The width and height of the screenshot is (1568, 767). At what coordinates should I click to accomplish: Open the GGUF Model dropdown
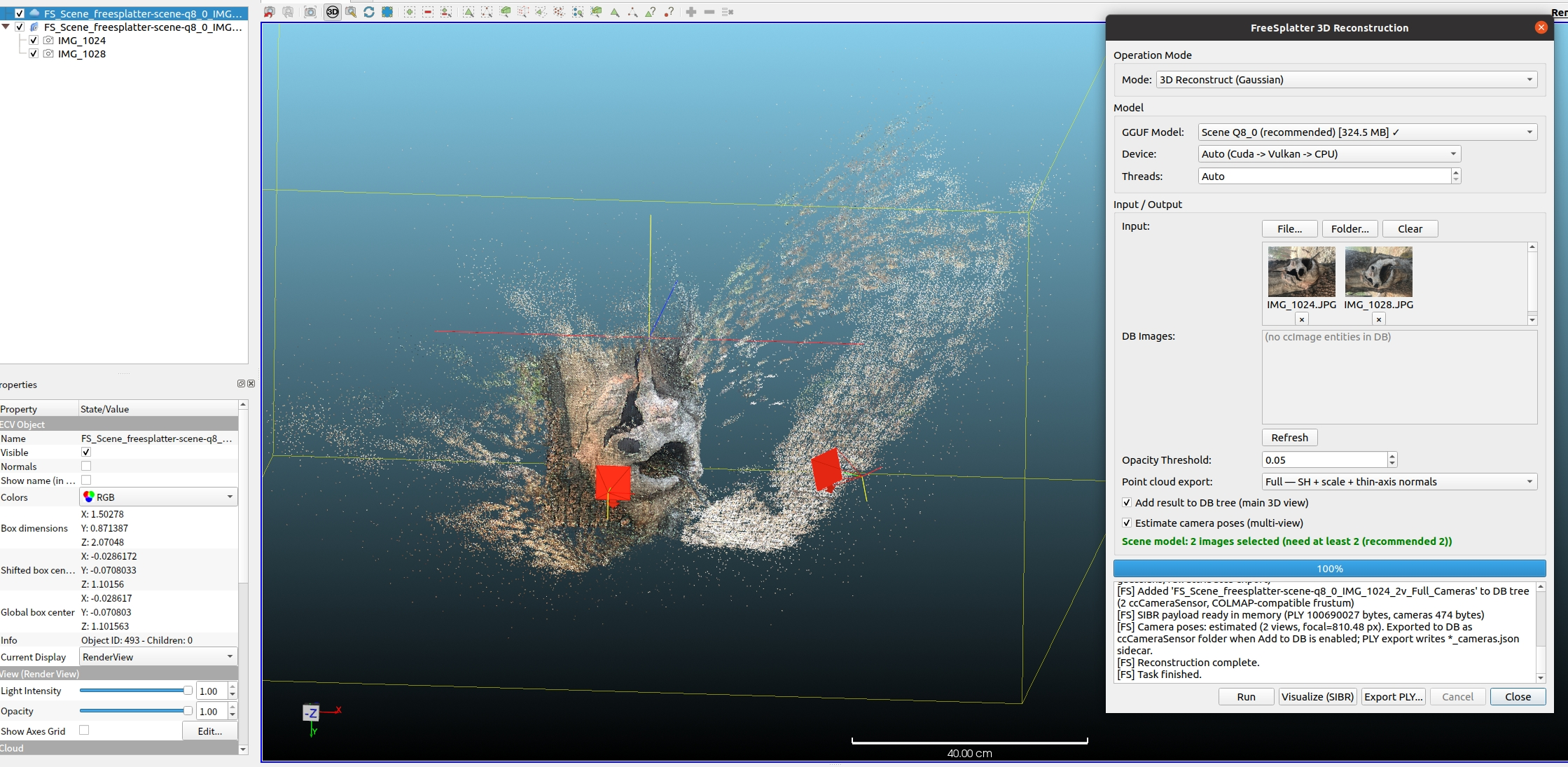click(1367, 132)
